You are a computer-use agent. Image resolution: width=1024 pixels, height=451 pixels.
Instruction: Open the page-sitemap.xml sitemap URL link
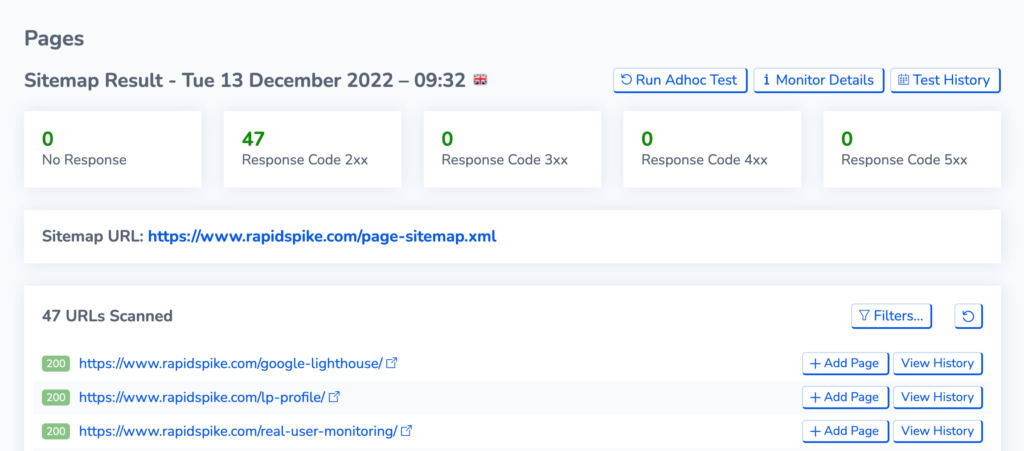(322, 236)
